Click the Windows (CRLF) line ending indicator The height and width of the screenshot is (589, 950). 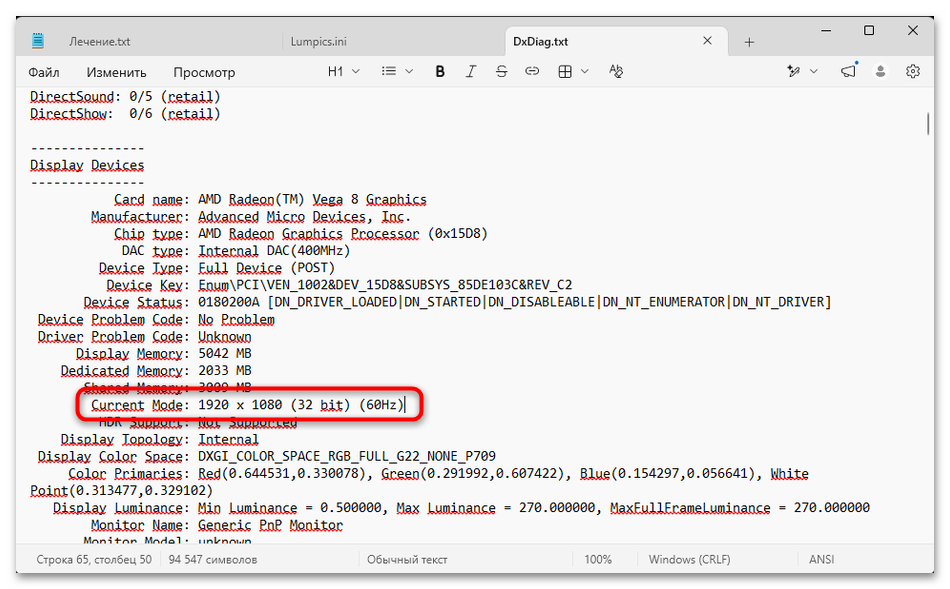(689, 559)
